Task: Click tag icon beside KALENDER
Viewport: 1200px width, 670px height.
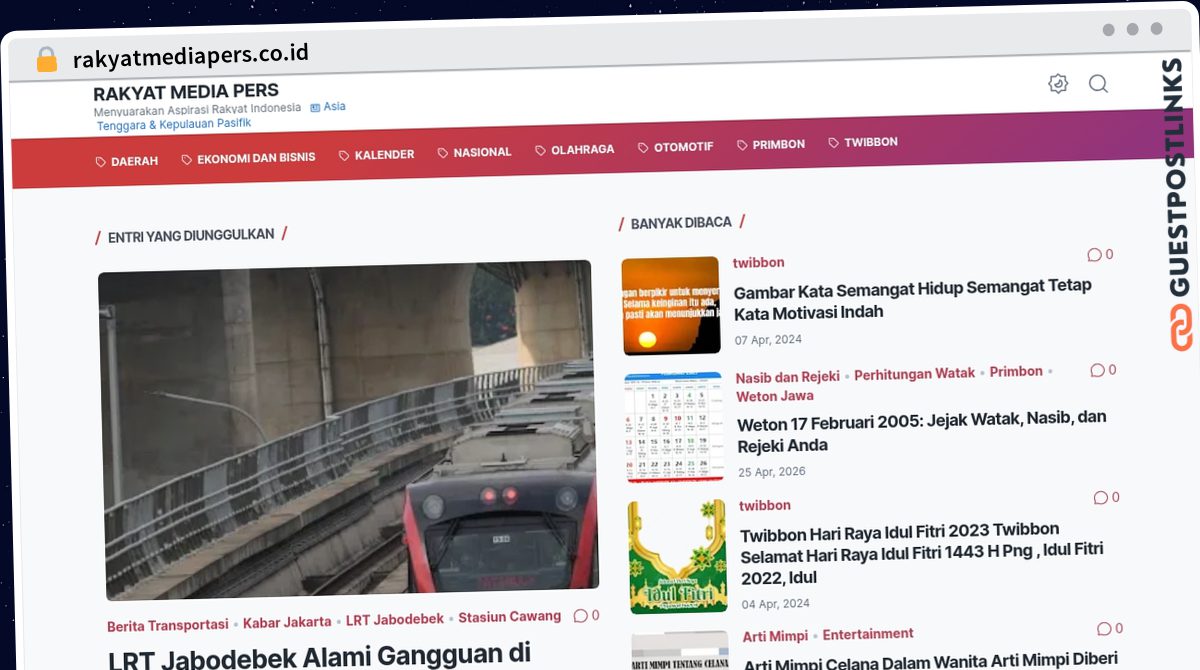Action: click(344, 156)
